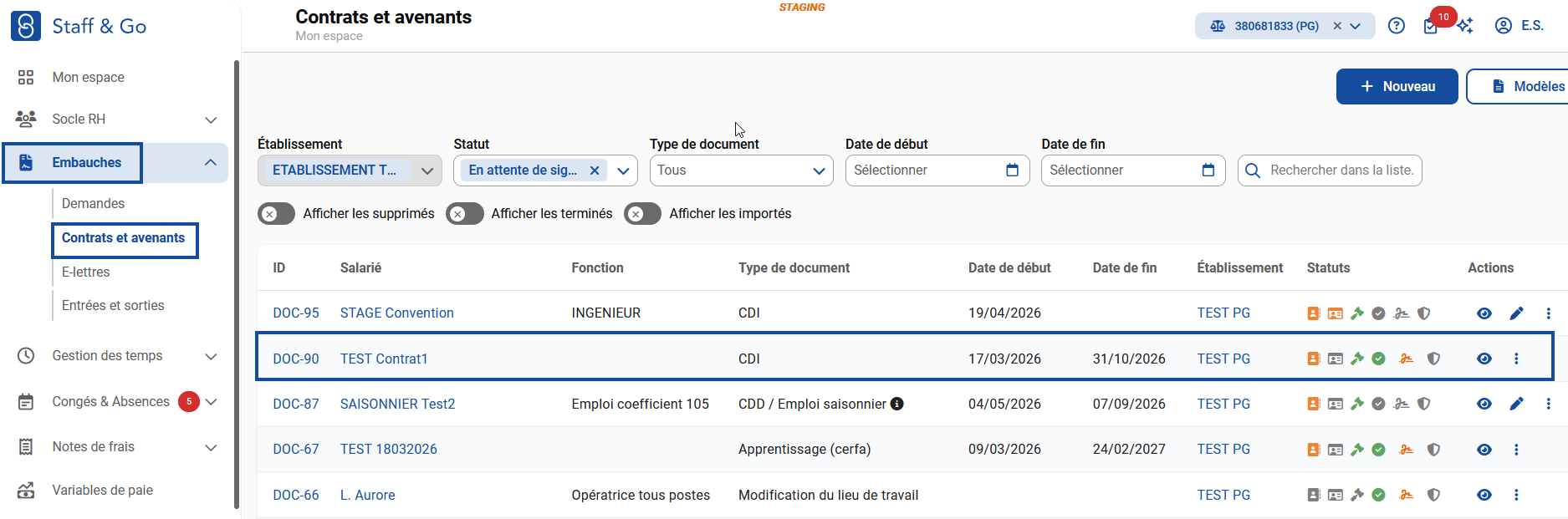Screen dimensions: 1568x519
Task: Open the entity selector dropdown chevron
Action: click(x=1356, y=26)
